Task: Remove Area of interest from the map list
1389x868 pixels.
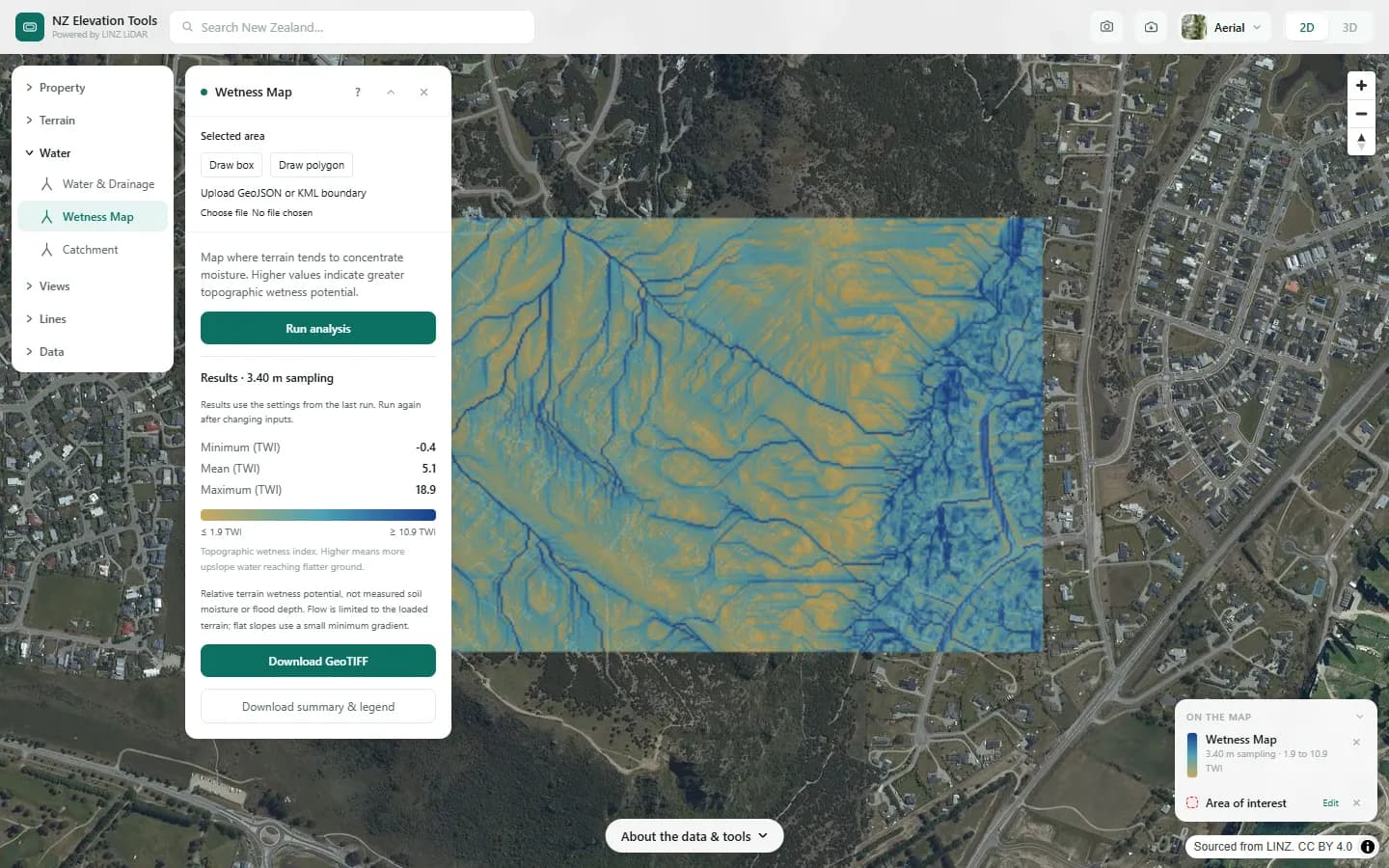Action: point(1356,803)
